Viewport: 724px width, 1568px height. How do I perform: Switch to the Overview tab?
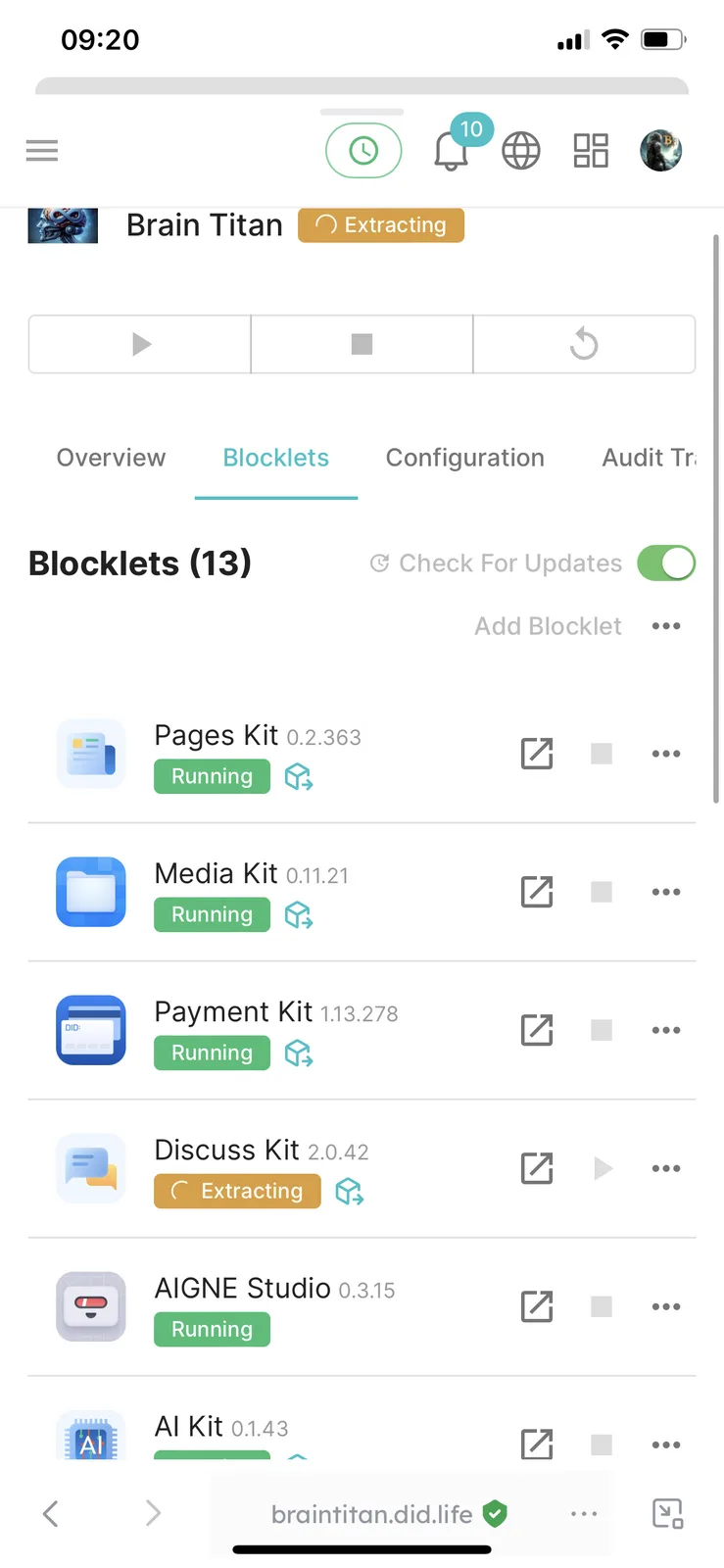[x=111, y=458]
